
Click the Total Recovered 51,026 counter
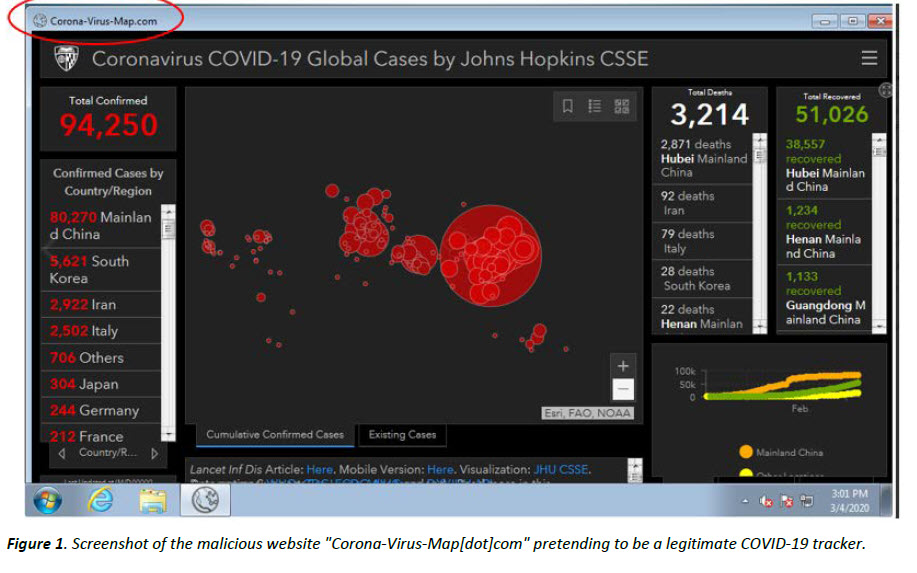click(831, 109)
